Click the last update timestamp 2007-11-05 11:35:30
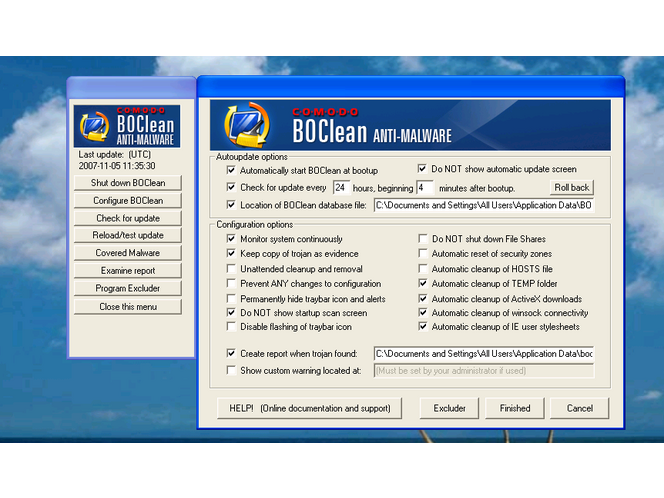The width and height of the screenshot is (664, 498). click(117, 166)
